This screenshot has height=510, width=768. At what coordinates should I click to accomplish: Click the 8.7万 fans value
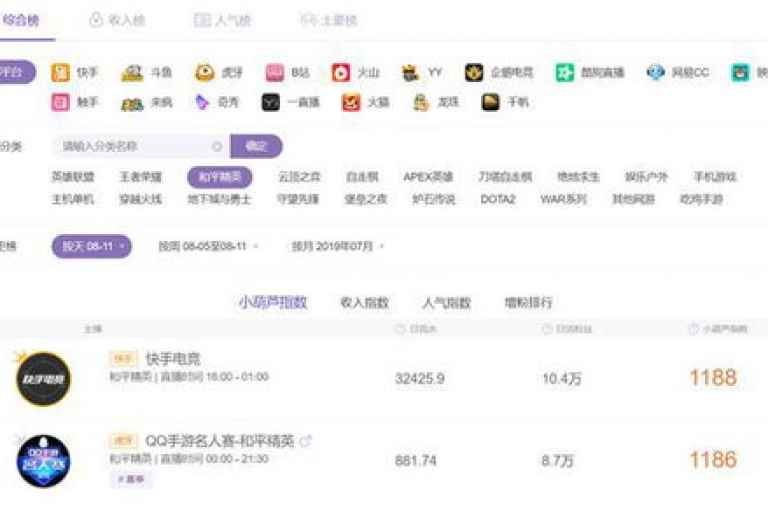coord(557,461)
